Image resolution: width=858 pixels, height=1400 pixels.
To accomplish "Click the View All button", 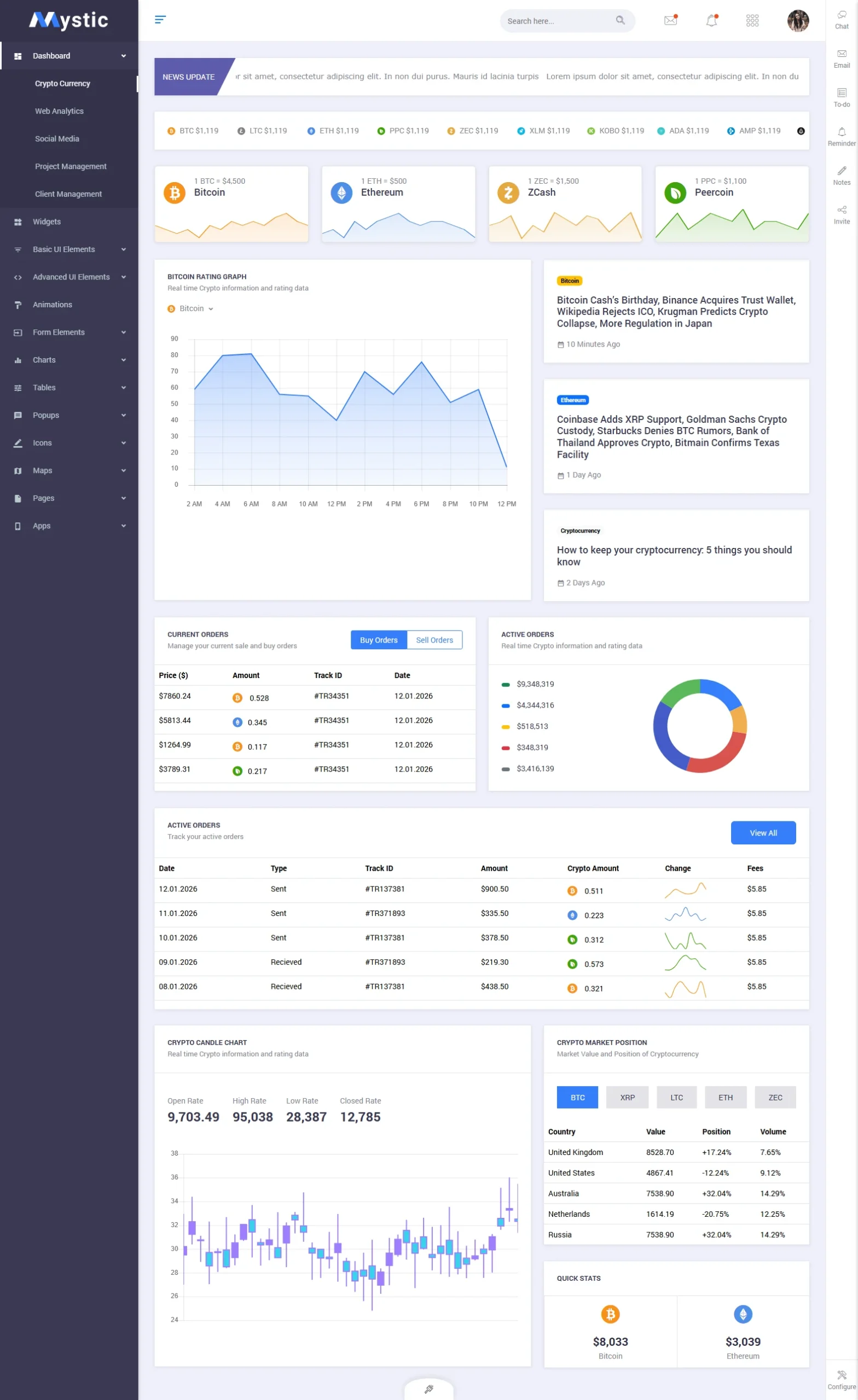I will [x=762, y=832].
